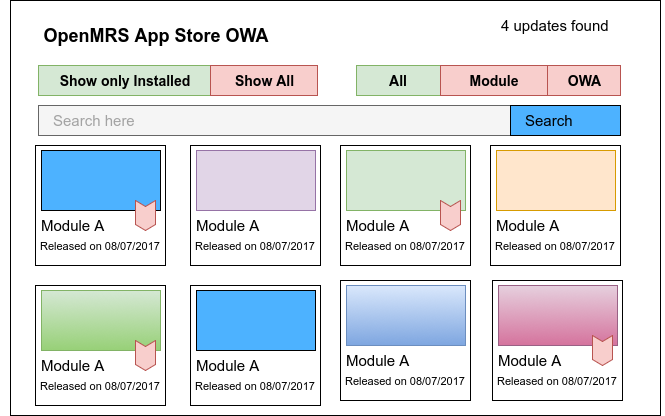
Task: Select the pink gradient module image
Action: pyautogui.click(x=558, y=315)
